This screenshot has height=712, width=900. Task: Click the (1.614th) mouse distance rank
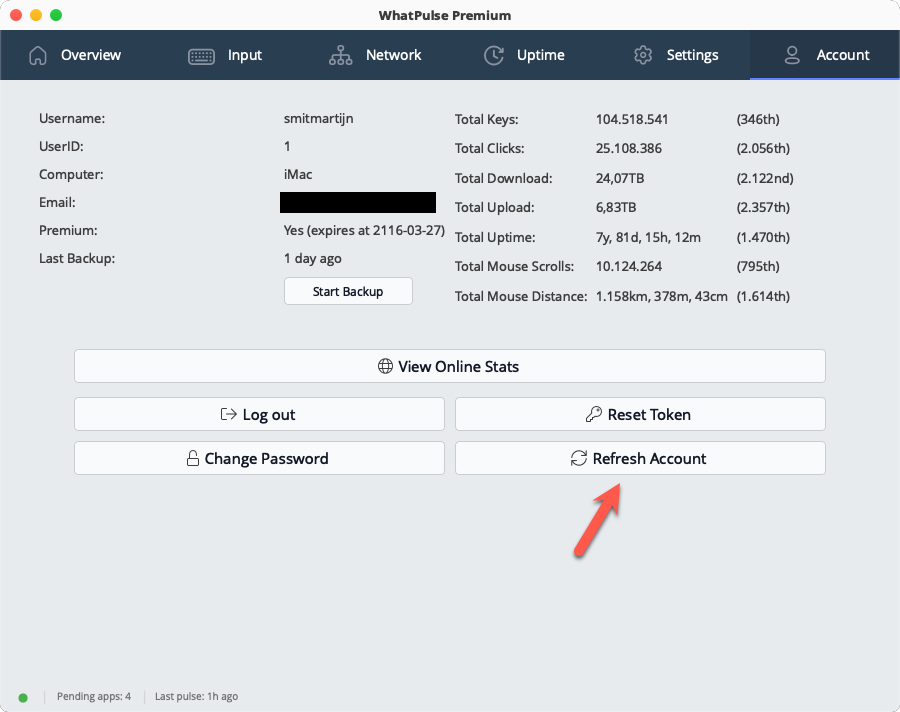click(763, 296)
